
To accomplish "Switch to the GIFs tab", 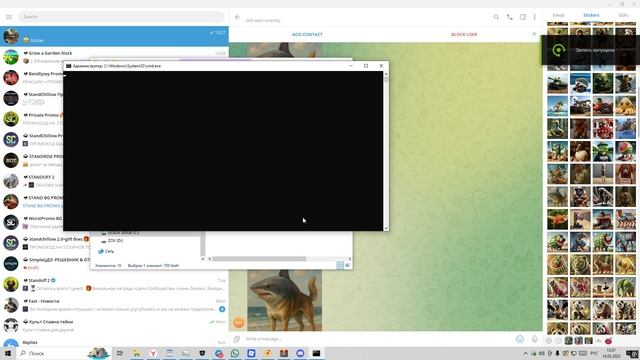I will (x=623, y=15).
